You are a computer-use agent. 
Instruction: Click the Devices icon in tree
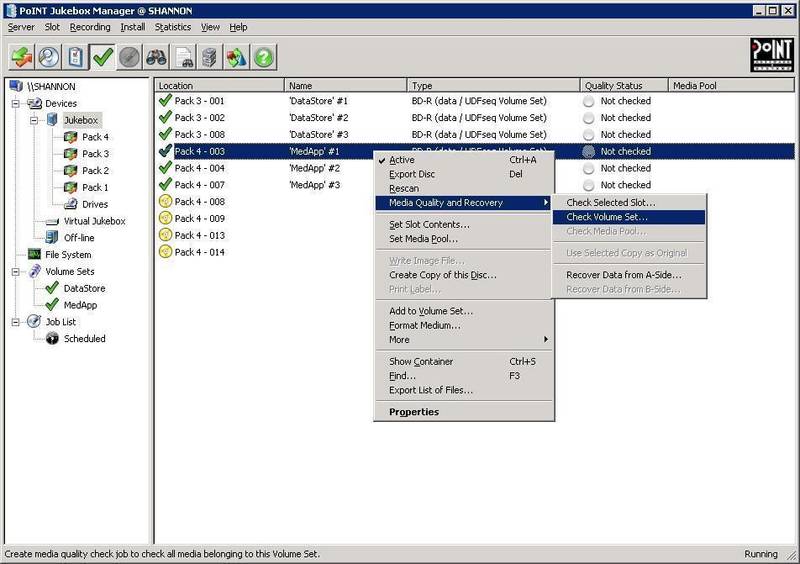pyautogui.click(x=34, y=104)
